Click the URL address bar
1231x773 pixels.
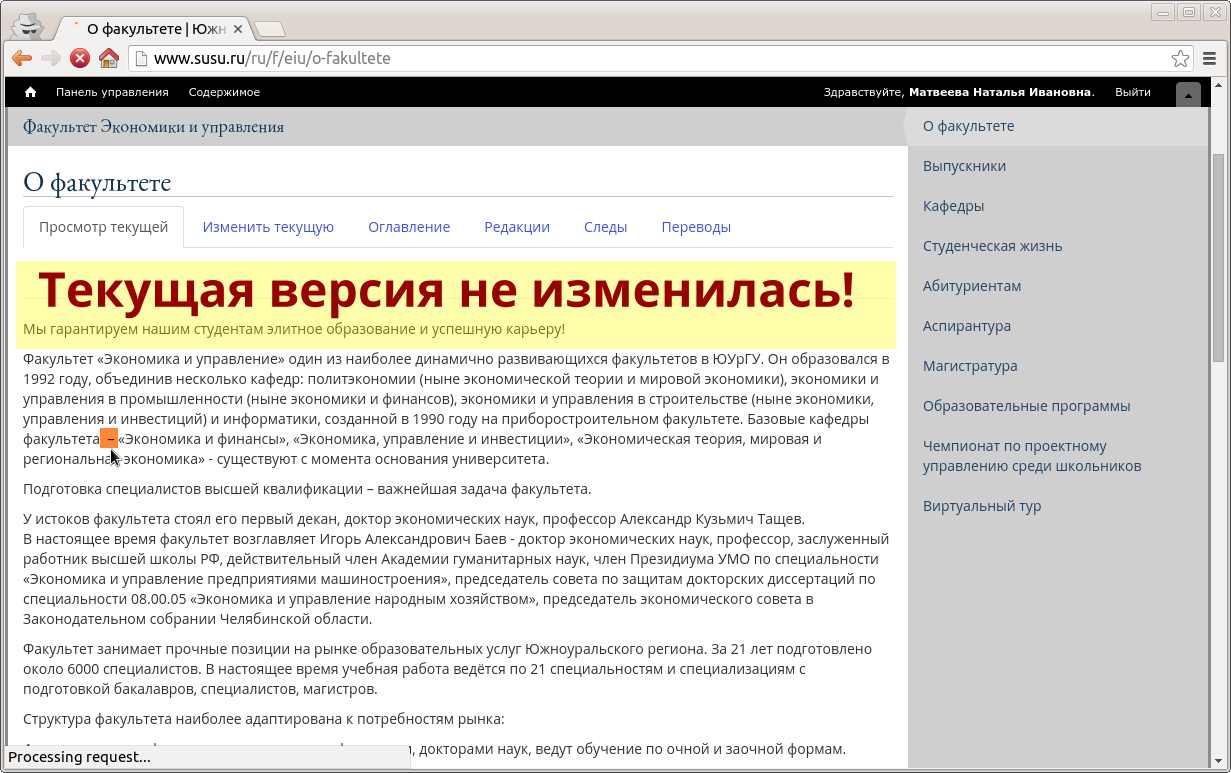coord(650,58)
